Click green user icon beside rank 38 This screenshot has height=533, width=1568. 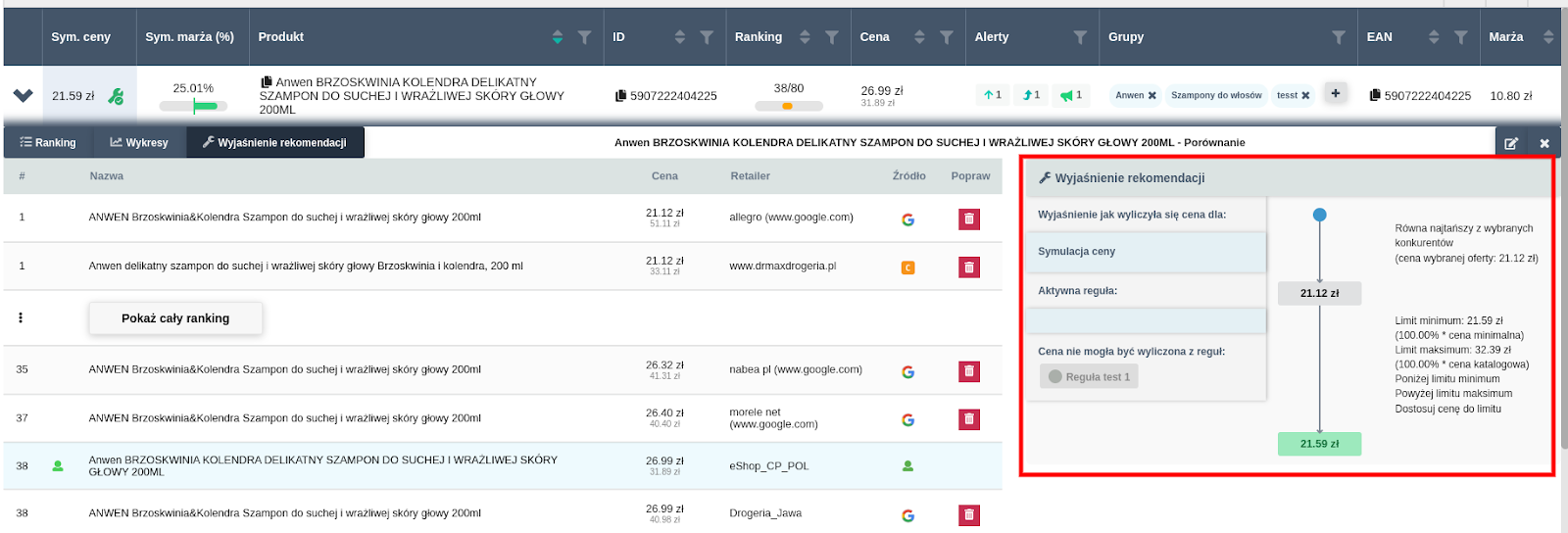tap(58, 466)
